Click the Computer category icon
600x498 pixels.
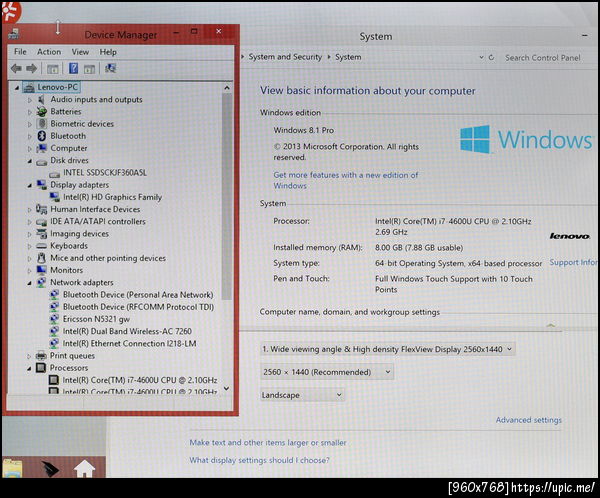coord(41,148)
